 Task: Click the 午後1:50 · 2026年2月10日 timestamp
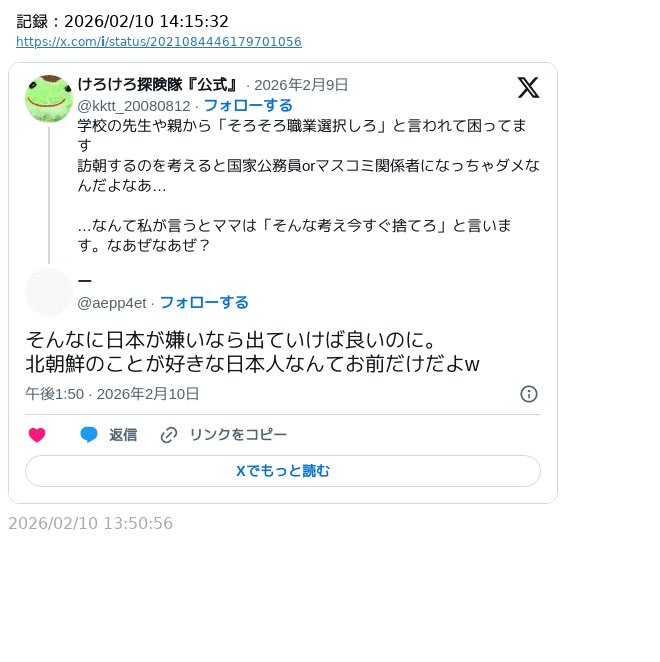pyautogui.click(x=112, y=394)
